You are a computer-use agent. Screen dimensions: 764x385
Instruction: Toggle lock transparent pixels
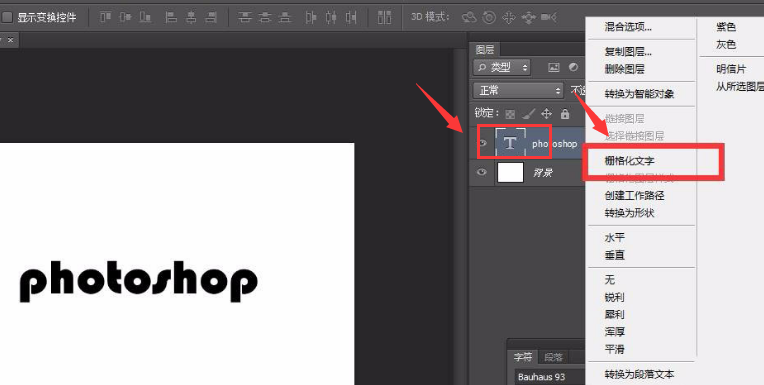tap(510, 115)
